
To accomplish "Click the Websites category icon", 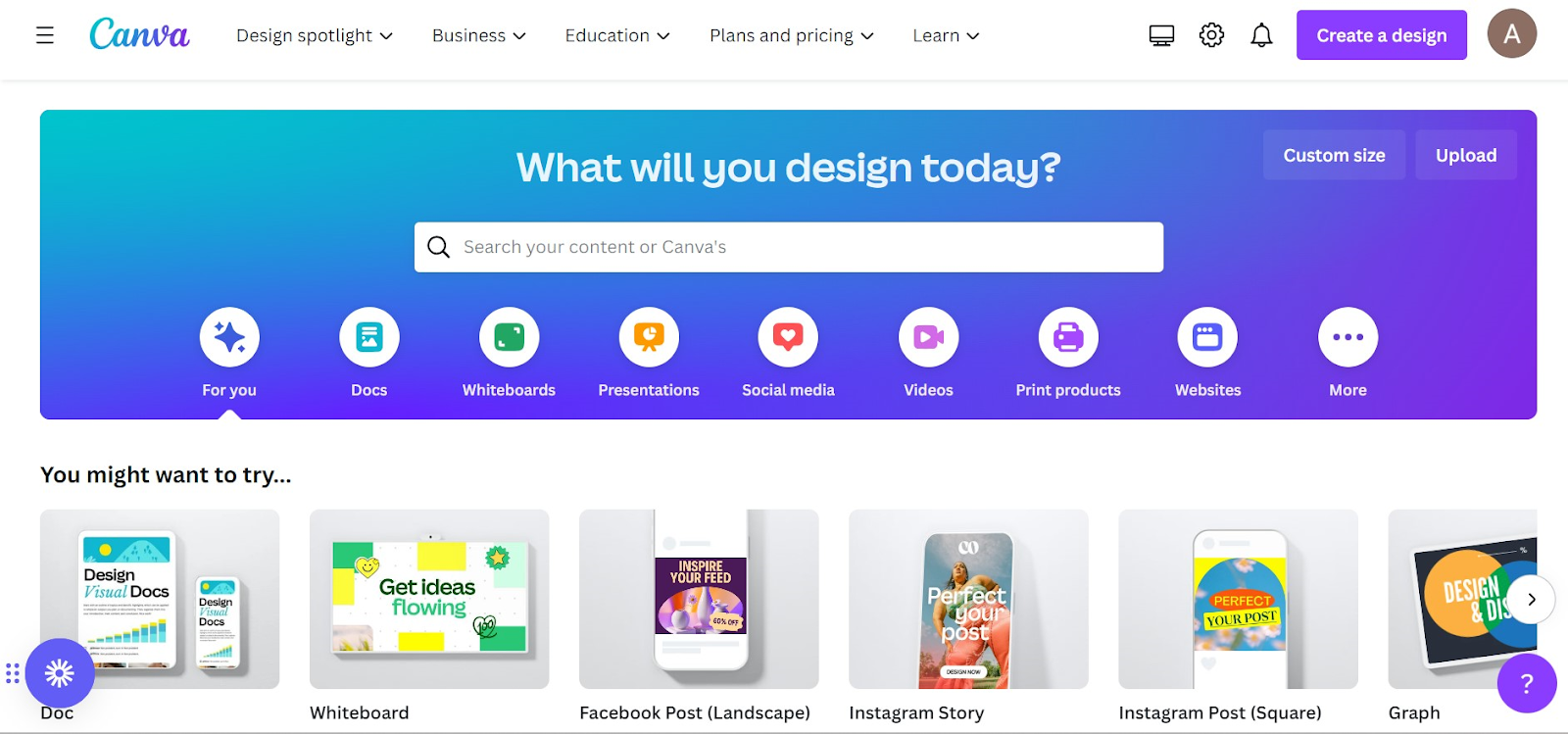I will click(x=1207, y=337).
